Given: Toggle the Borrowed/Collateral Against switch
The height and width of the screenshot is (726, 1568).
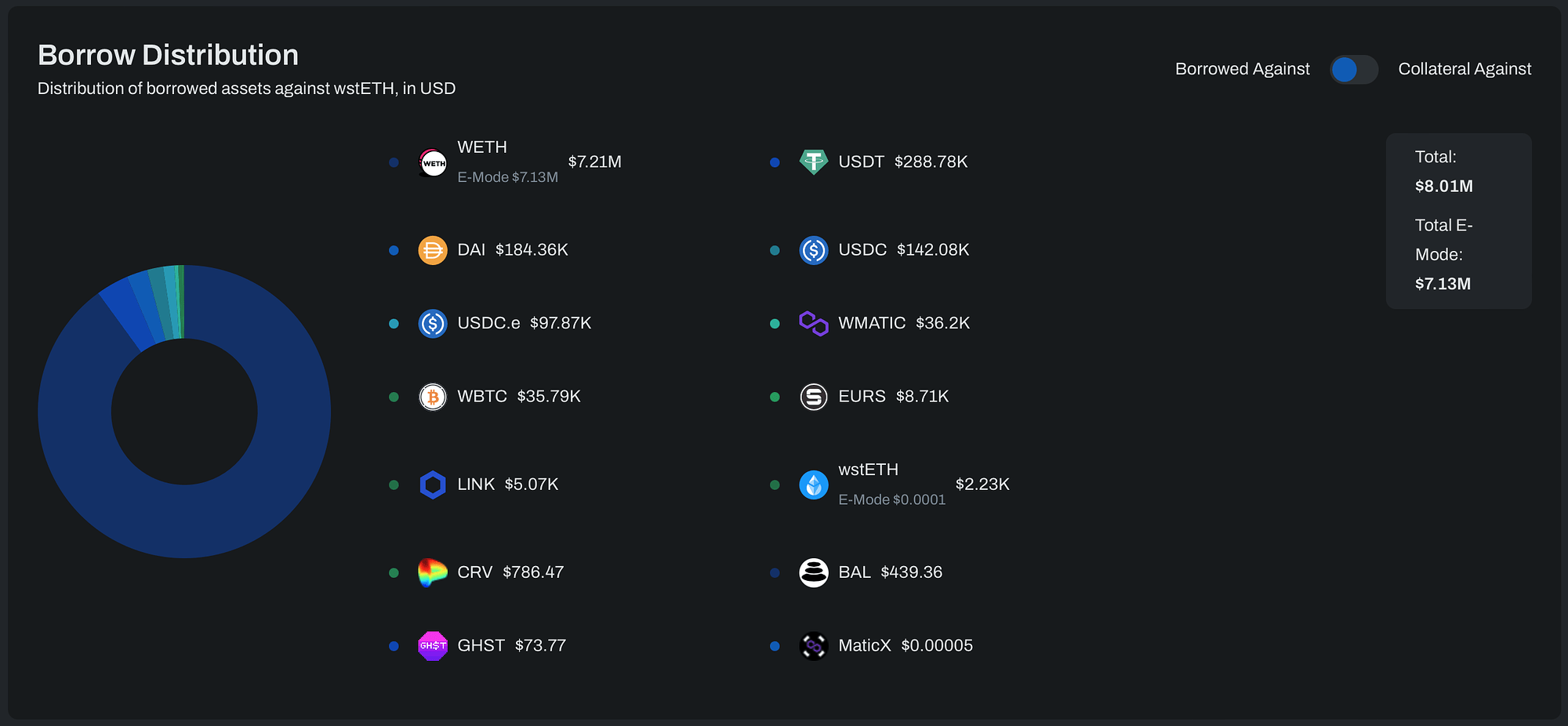Looking at the screenshot, I should [x=1353, y=70].
